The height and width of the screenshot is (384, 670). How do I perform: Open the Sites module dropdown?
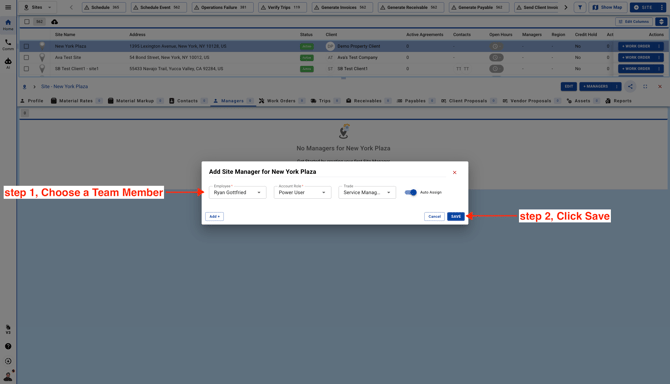click(38, 7)
